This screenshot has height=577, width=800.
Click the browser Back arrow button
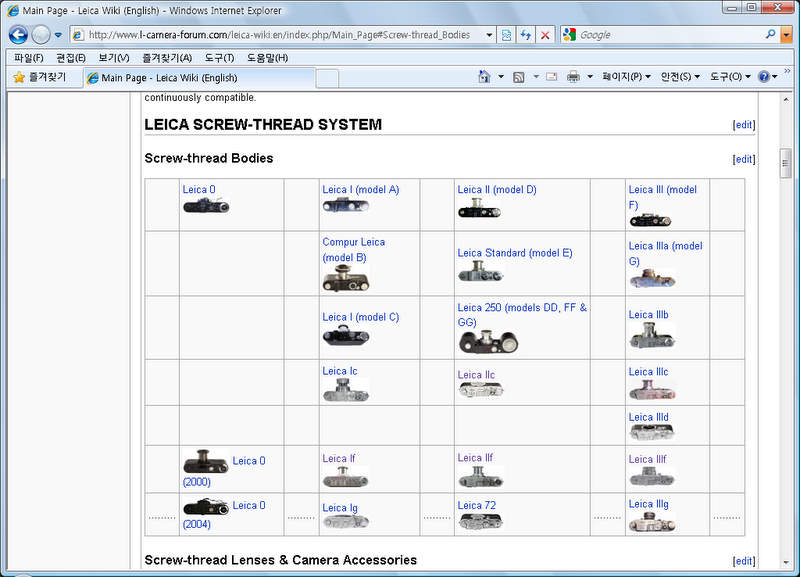pyautogui.click(x=18, y=35)
